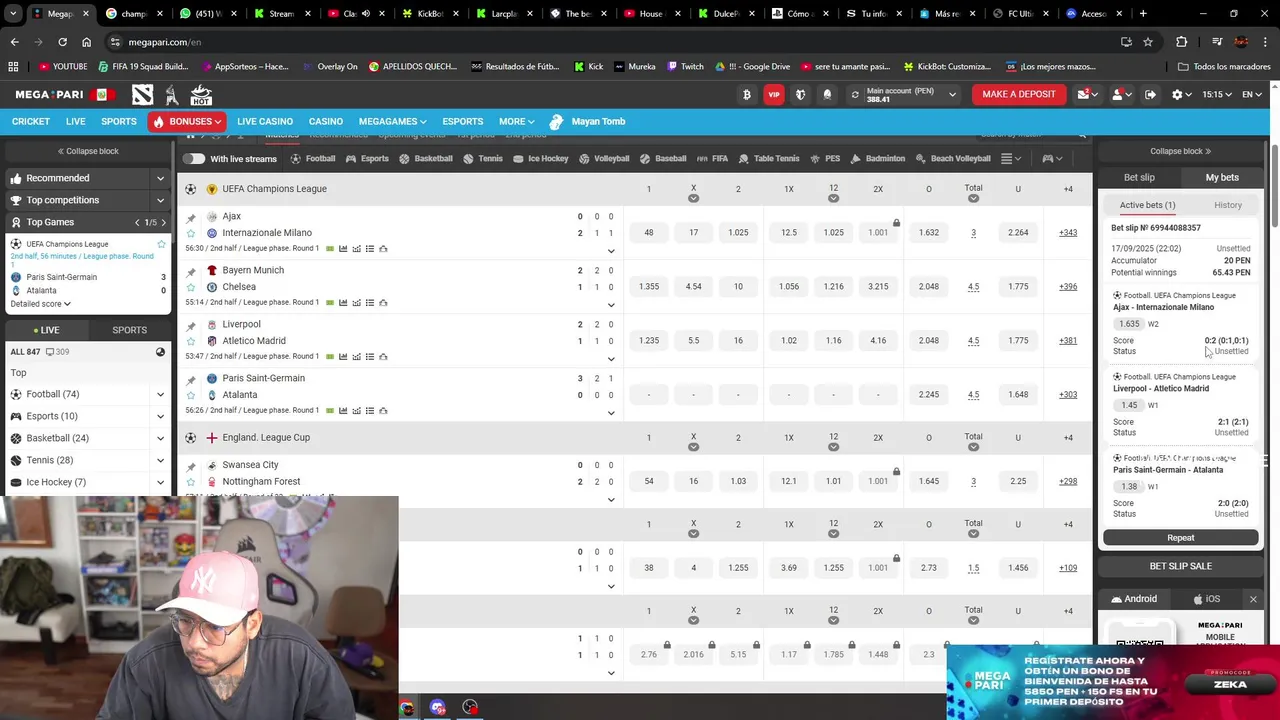Click MAKE A DEPOSIT button
The height and width of the screenshot is (720, 1280).
pyautogui.click(x=1019, y=94)
